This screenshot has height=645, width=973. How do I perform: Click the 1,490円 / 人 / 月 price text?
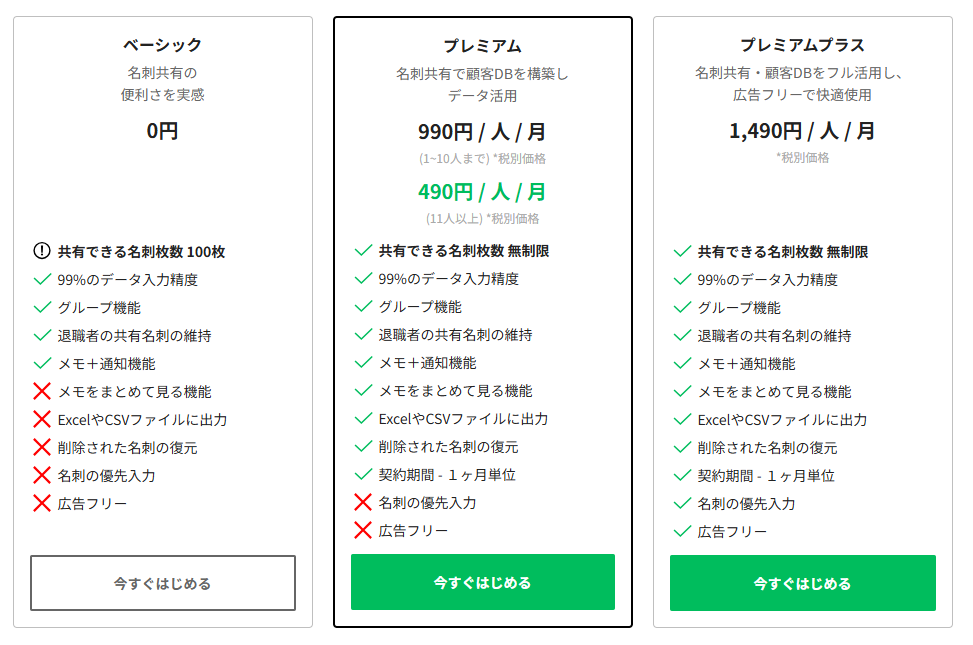click(x=802, y=131)
